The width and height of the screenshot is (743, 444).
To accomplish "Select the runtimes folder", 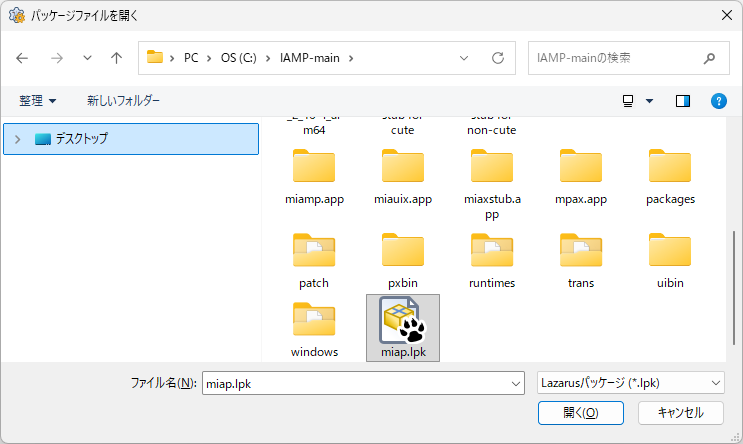I will pyautogui.click(x=492, y=261).
